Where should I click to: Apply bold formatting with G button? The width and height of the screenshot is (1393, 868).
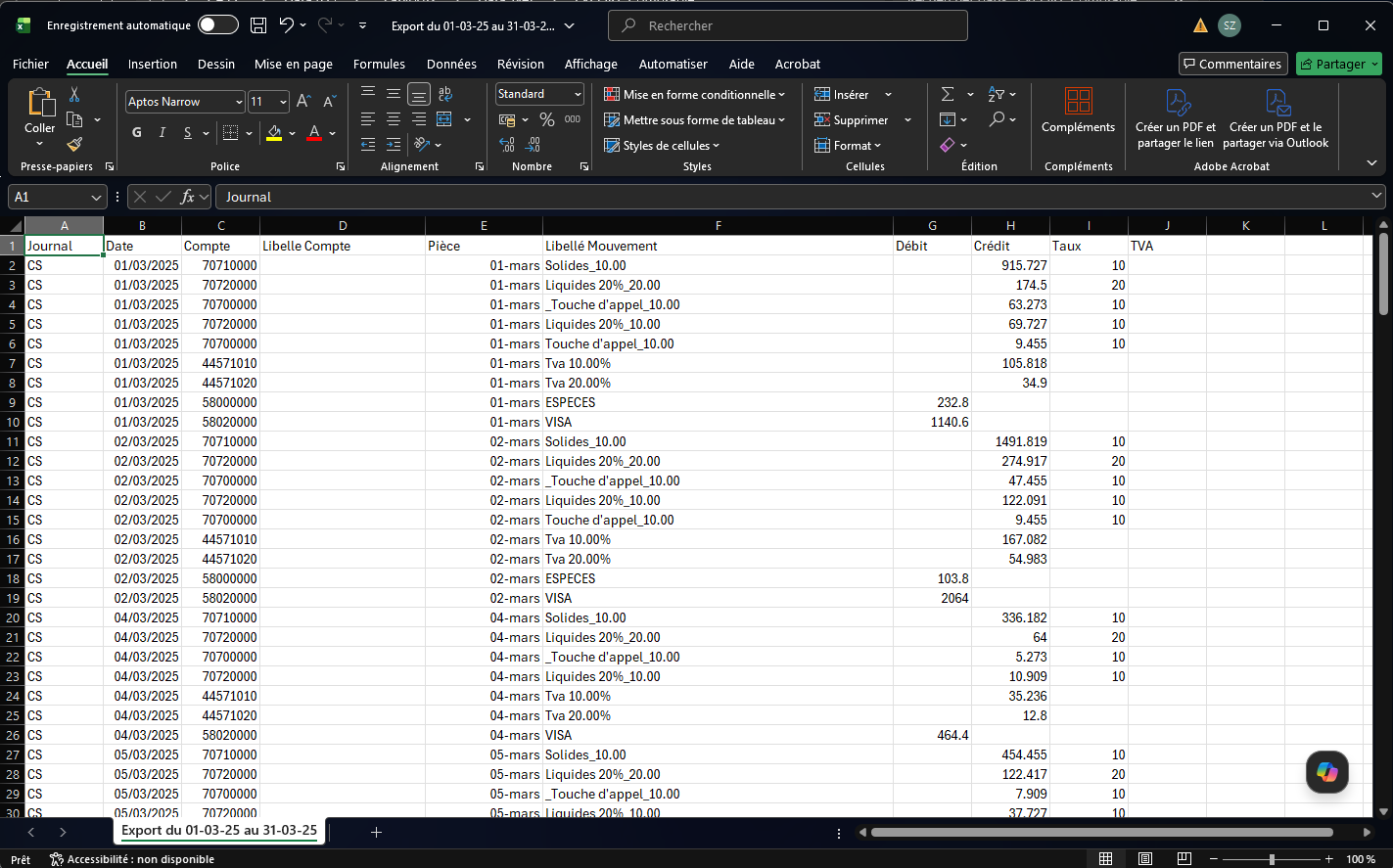click(137, 133)
